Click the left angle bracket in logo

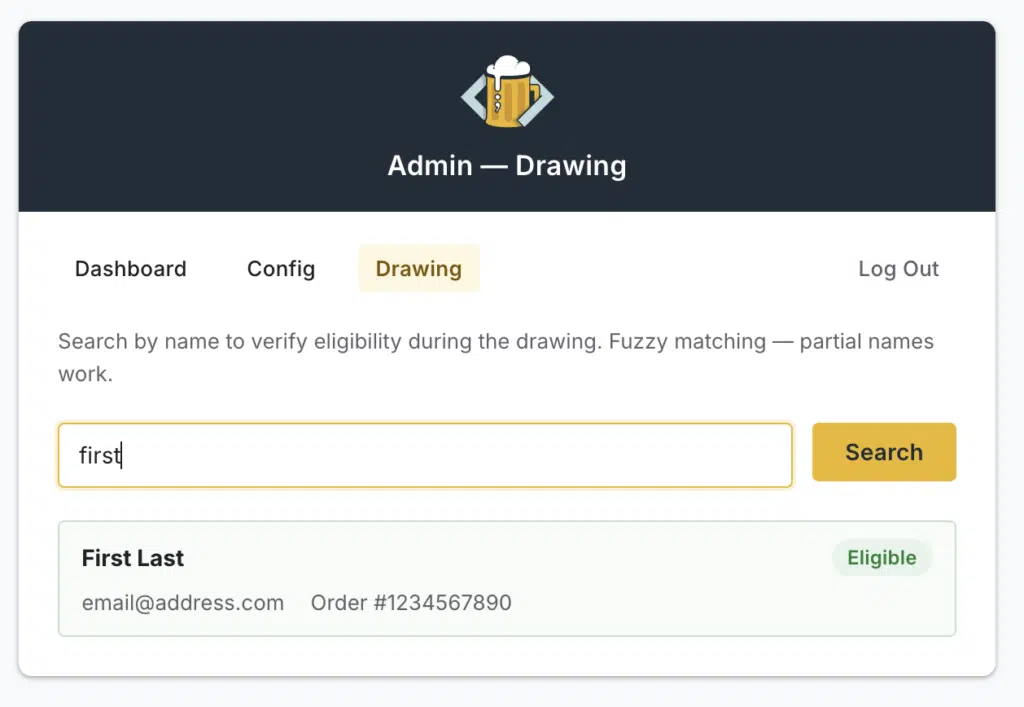(x=472, y=96)
